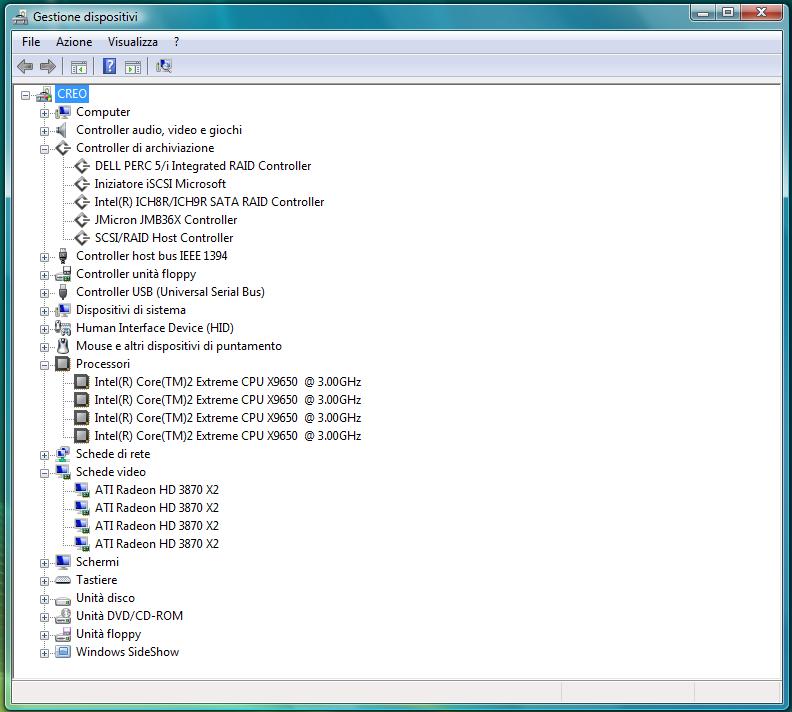Select the CREO computer name
Viewport: 792px width, 712px height.
pos(72,94)
